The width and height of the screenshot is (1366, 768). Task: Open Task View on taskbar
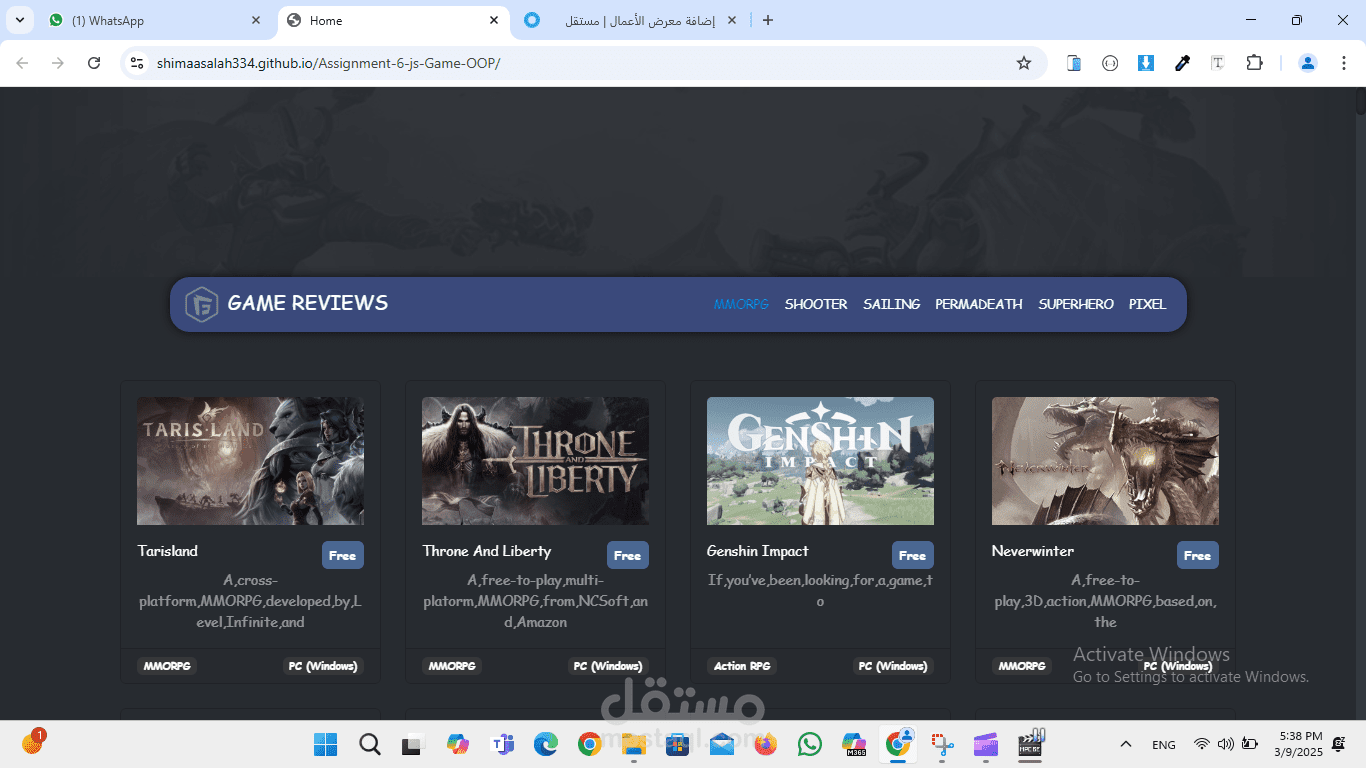tap(412, 745)
